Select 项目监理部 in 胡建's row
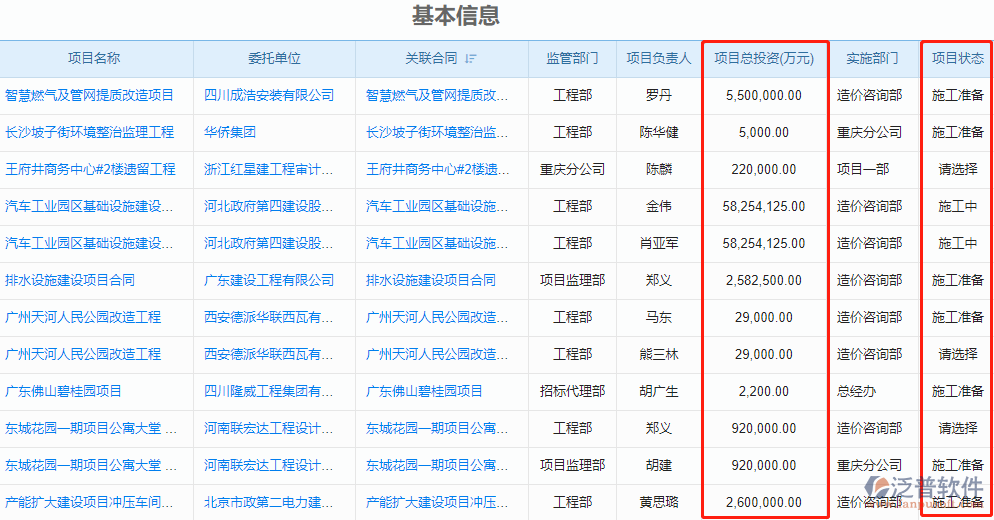This screenshot has width=994, height=520. (x=572, y=465)
